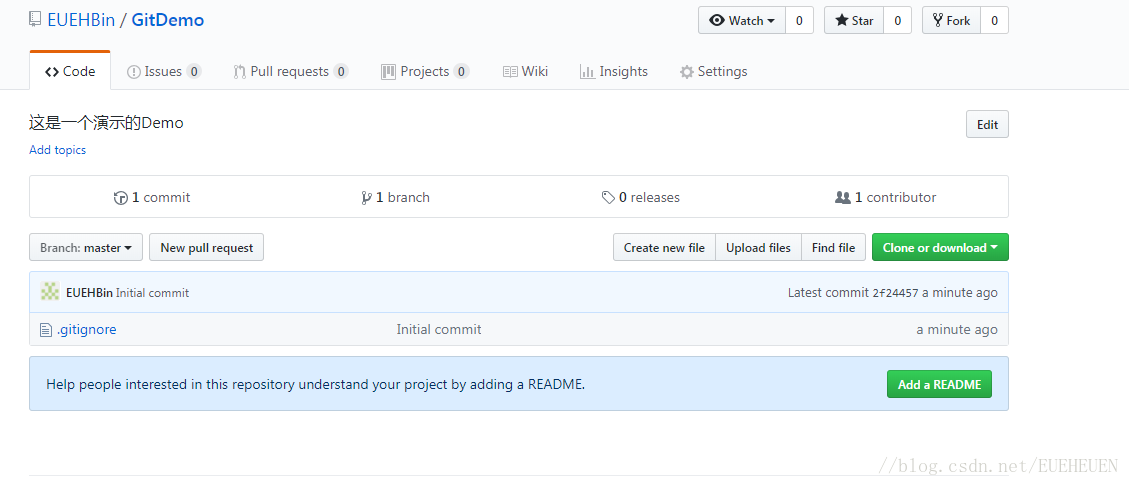Viewport: 1129px width, 486px height.
Task: Click the Upload files button
Action: pos(758,248)
